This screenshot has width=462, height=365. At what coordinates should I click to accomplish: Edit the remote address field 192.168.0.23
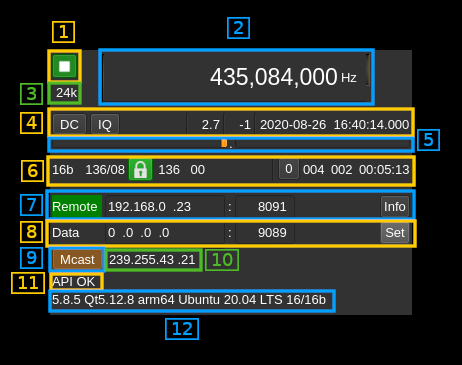click(165, 207)
